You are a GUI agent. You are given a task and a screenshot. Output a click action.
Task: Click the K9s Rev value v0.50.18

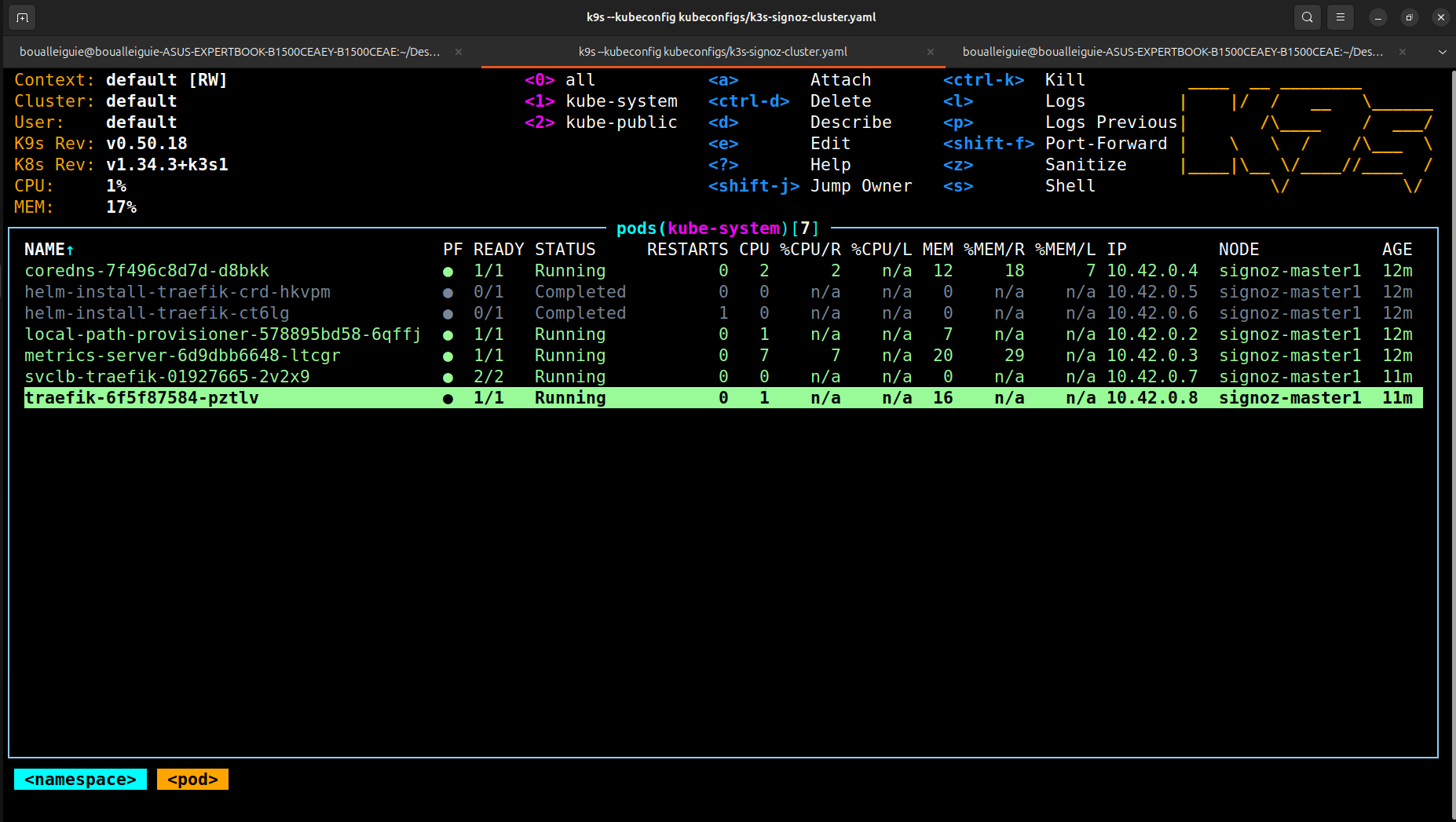click(x=147, y=144)
